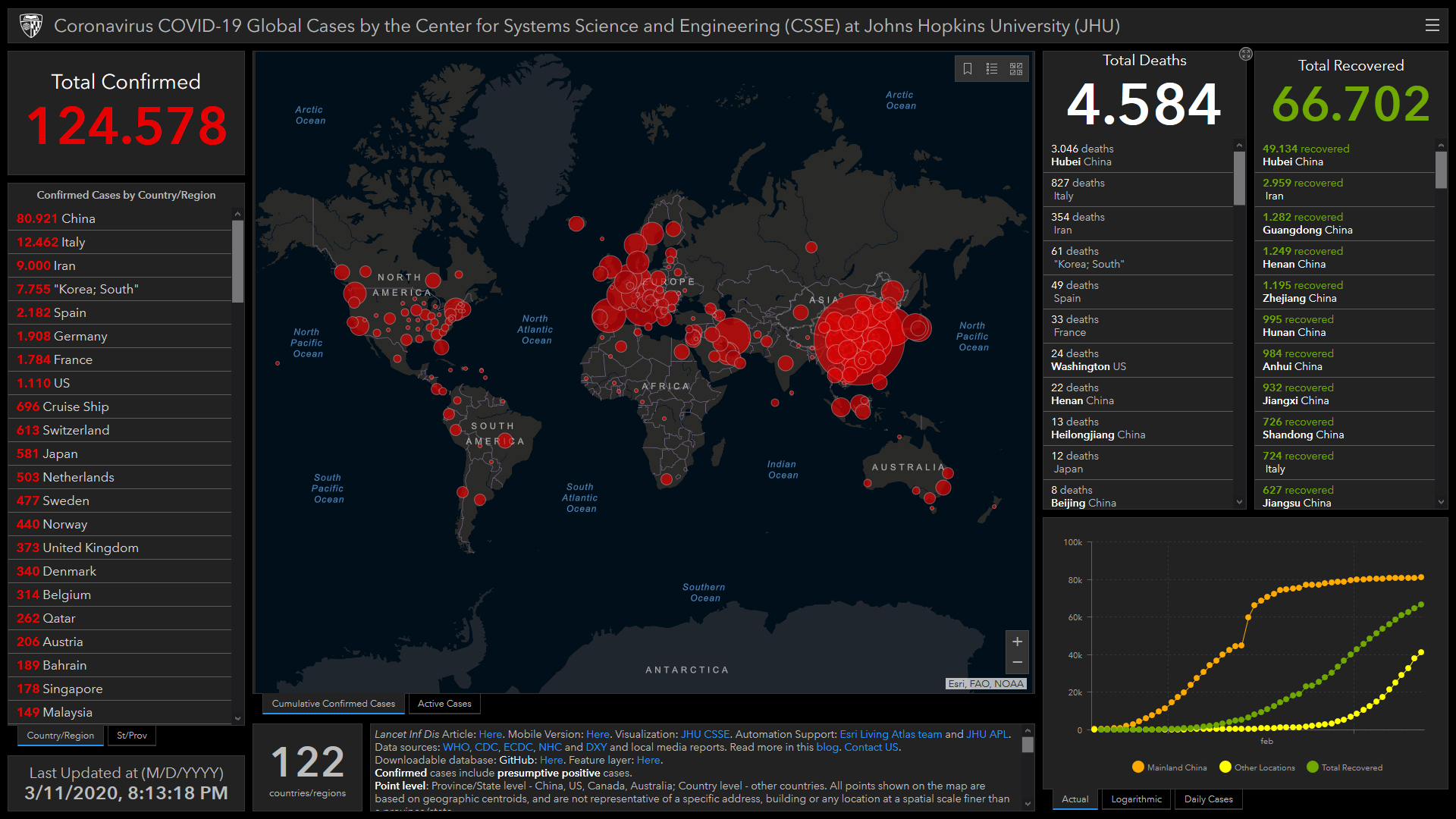Show the map legend list icon
Viewport: 1456px width, 819px height.
coord(992,69)
